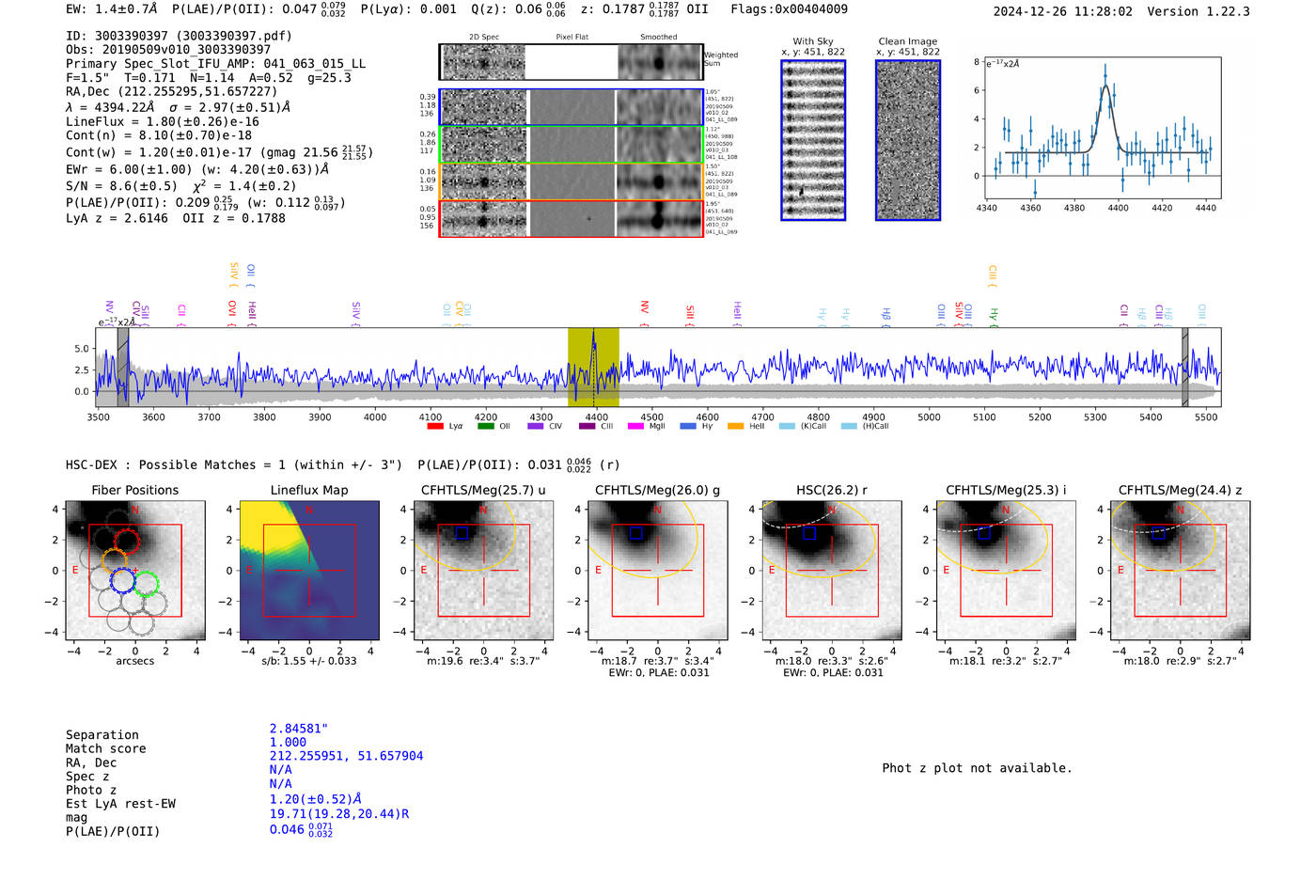Open the CFHTLS/Meg(26.0) g image
Image resolution: width=1316 pixels, height=896 pixels.
point(658,570)
